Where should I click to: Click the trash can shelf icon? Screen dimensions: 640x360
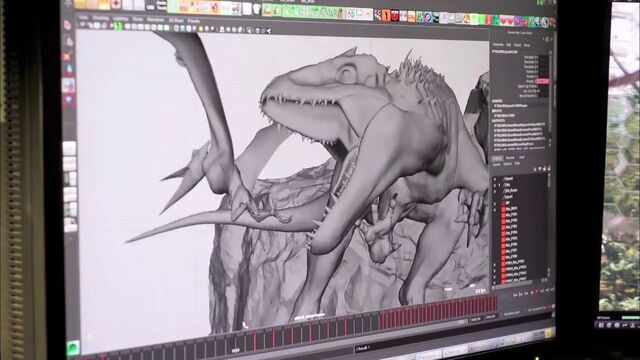coord(257,9)
